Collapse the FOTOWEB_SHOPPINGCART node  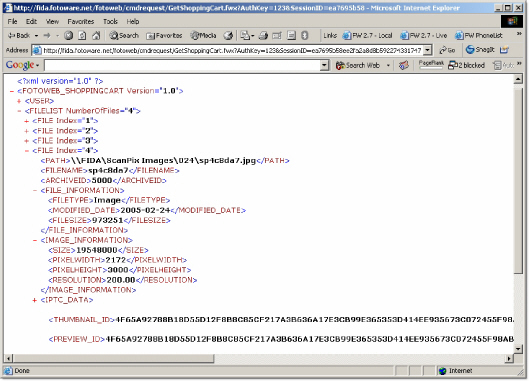(12, 91)
